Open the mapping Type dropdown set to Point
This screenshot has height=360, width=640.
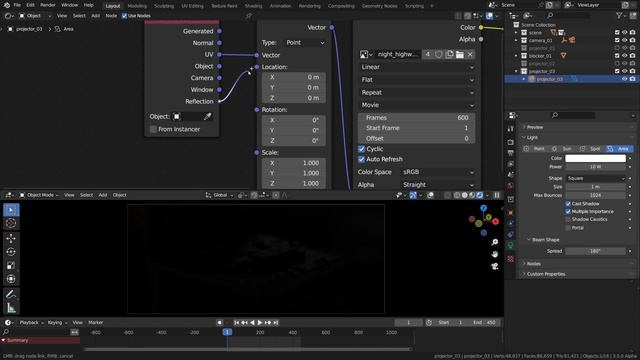click(305, 42)
